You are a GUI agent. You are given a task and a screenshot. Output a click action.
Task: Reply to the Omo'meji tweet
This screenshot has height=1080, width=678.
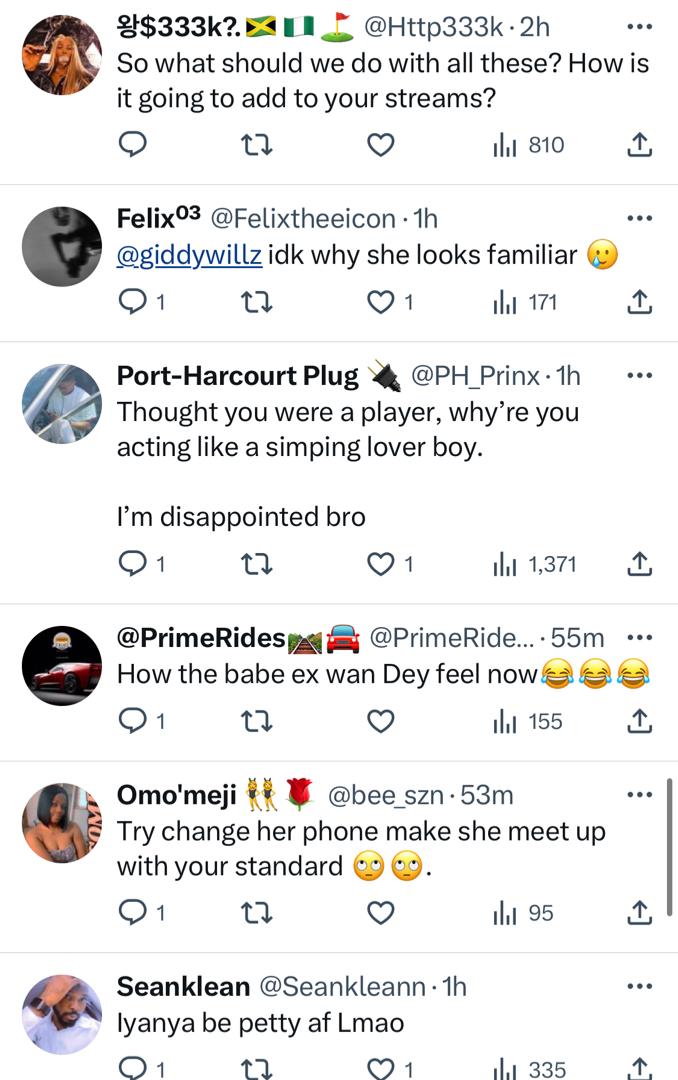(x=133, y=912)
